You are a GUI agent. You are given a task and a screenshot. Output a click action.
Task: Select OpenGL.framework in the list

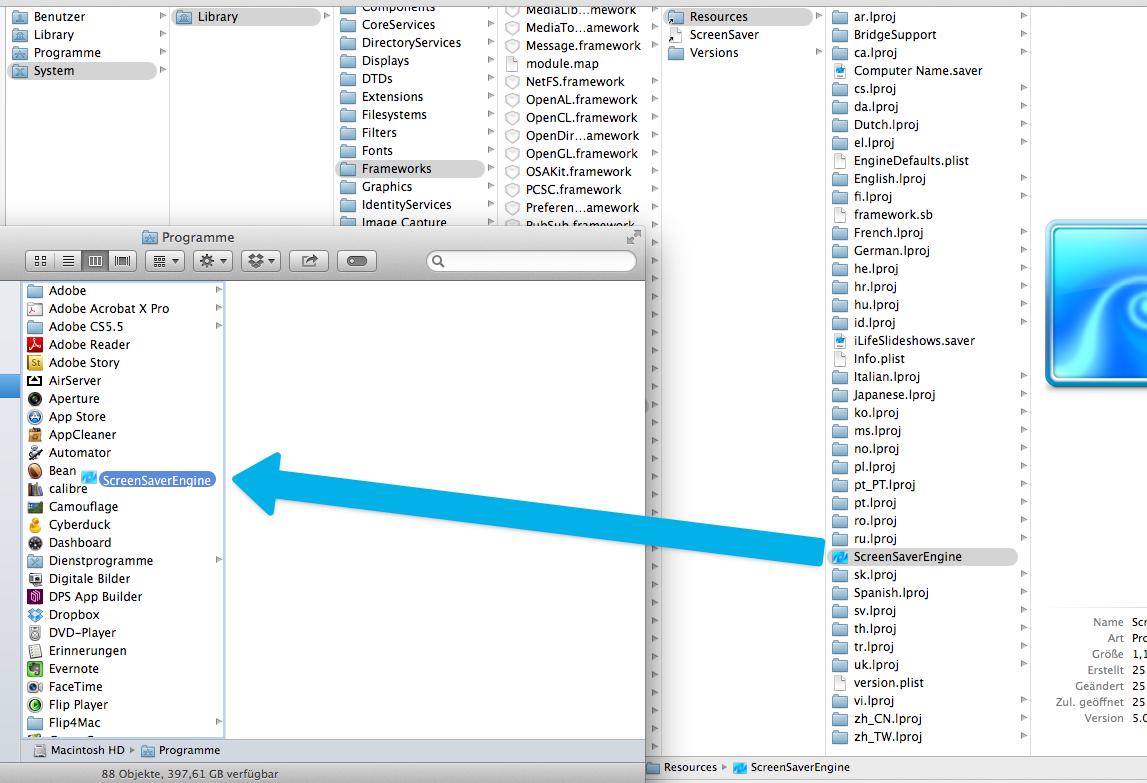[582, 154]
